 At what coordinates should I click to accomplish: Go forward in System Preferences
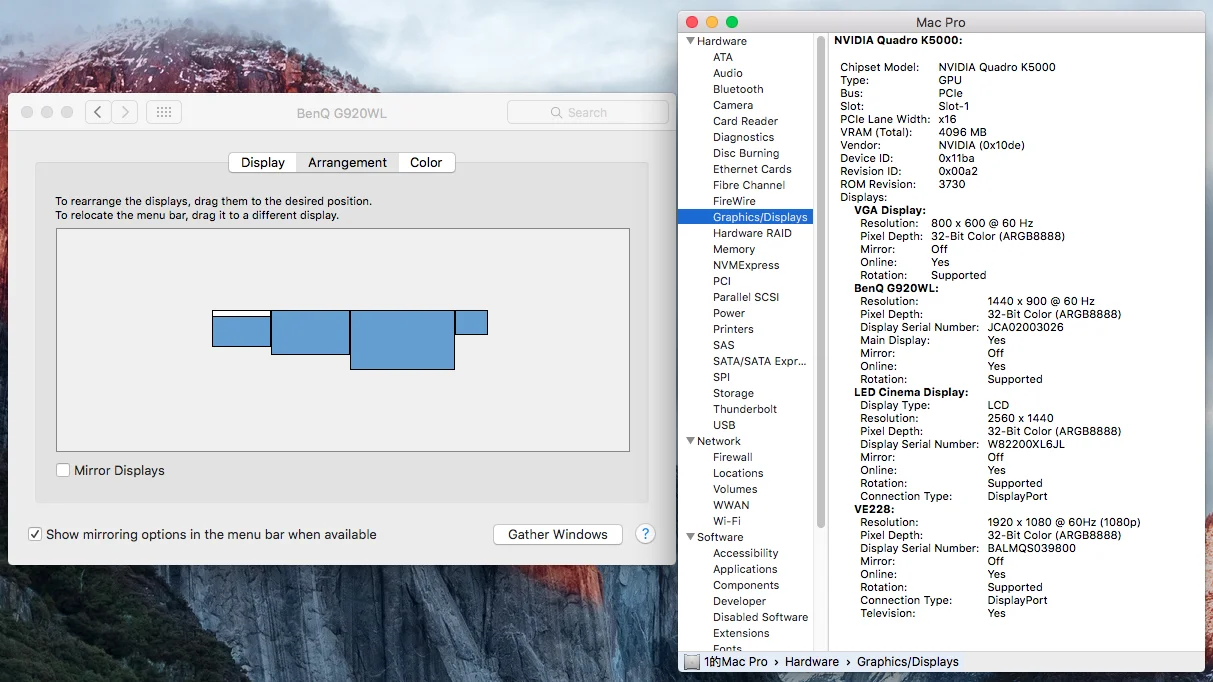click(125, 112)
